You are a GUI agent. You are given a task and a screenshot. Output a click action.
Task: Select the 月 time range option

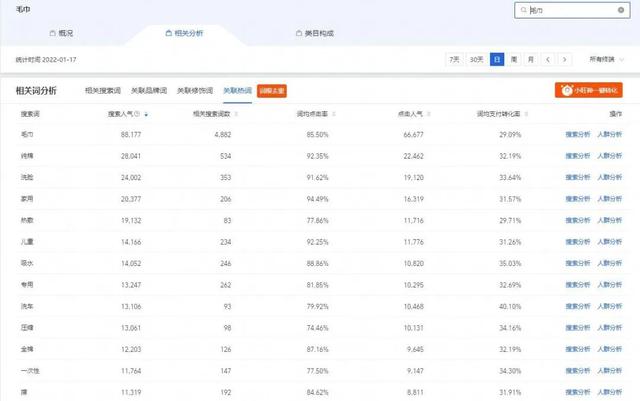(530, 60)
